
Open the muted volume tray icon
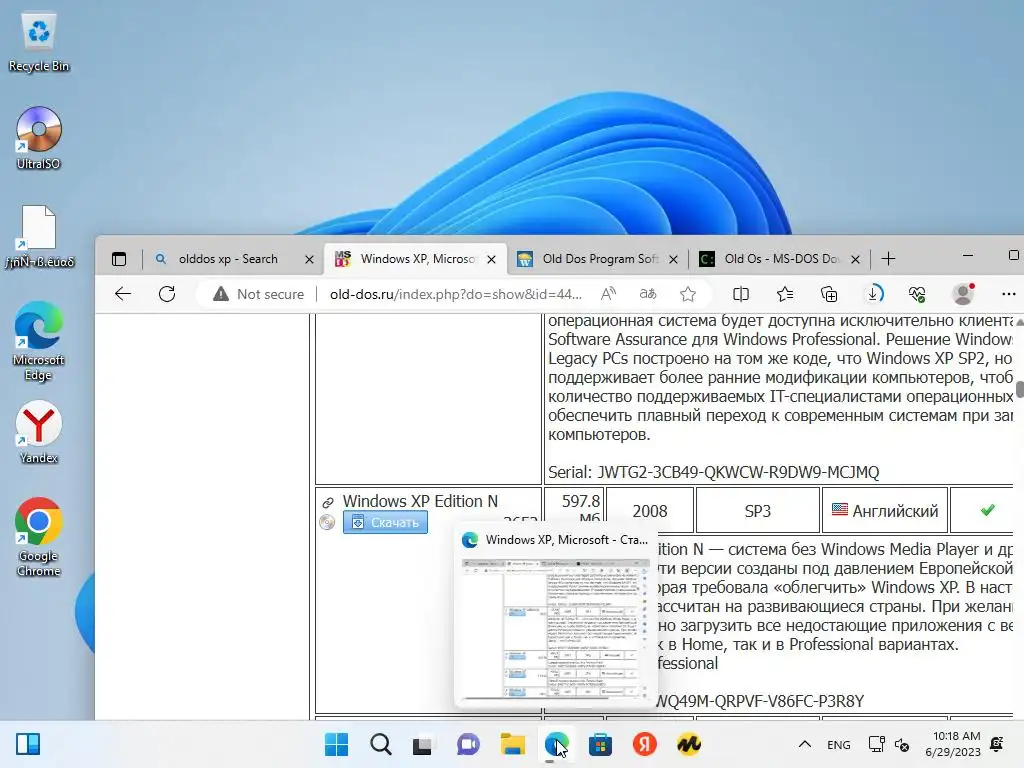902,744
